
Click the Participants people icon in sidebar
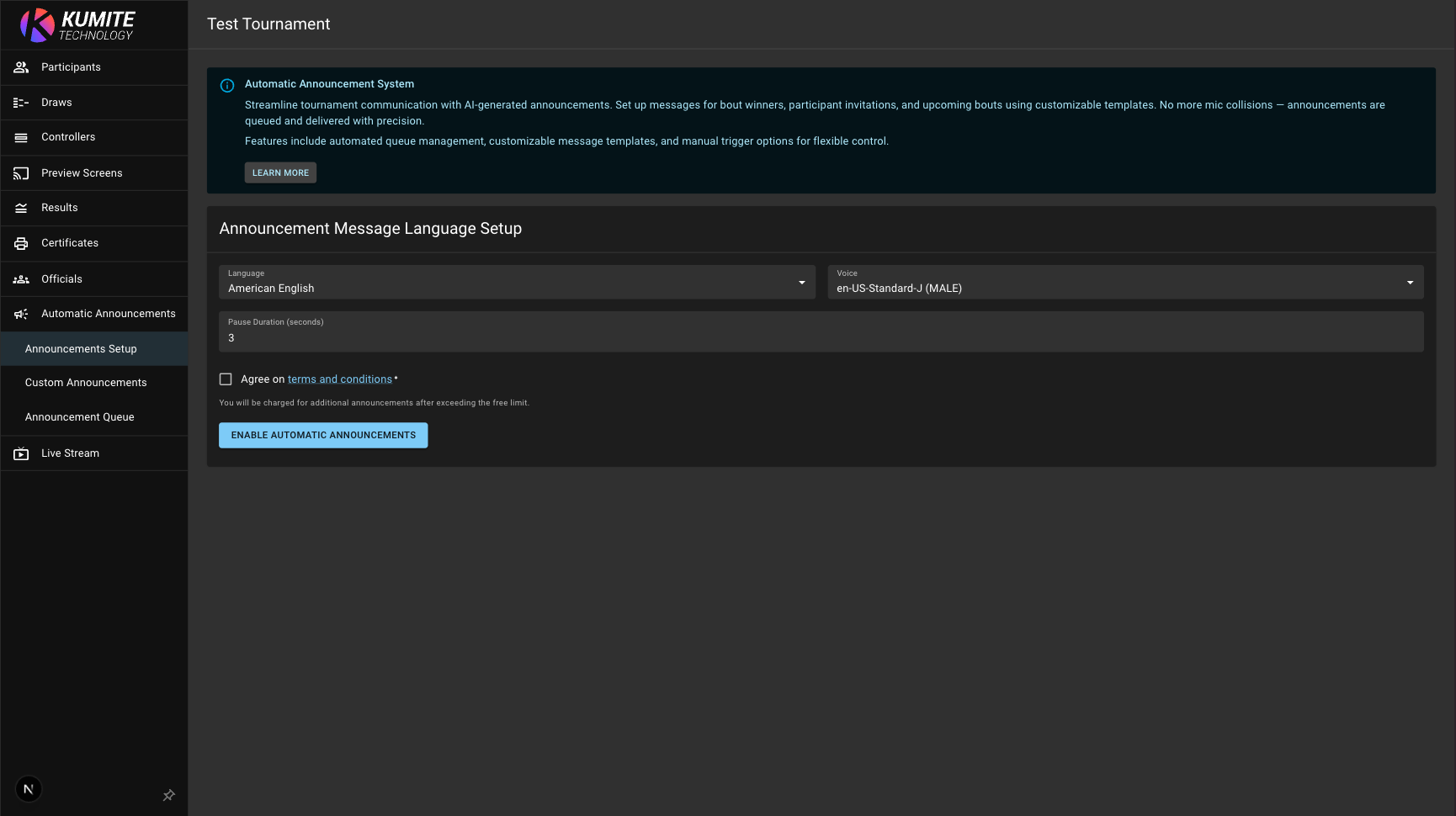point(21,67)
